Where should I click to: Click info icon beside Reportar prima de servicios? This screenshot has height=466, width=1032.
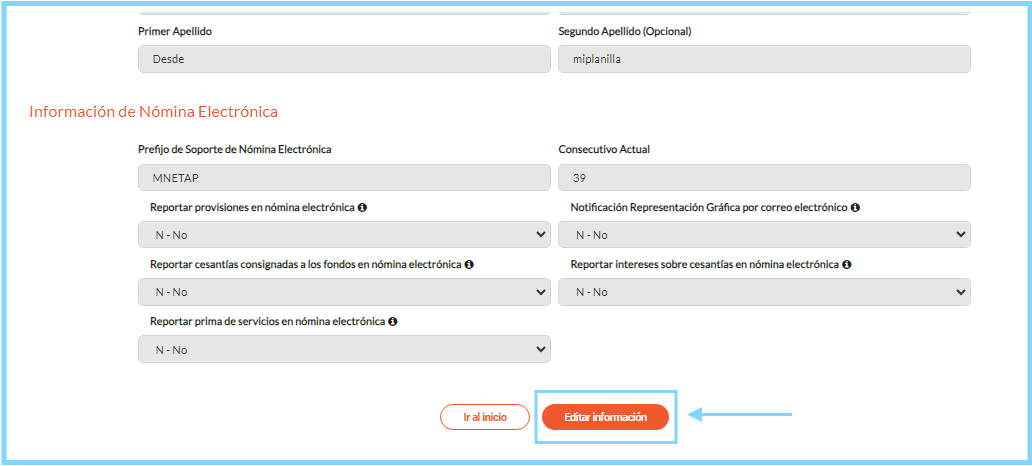[393, 322]
